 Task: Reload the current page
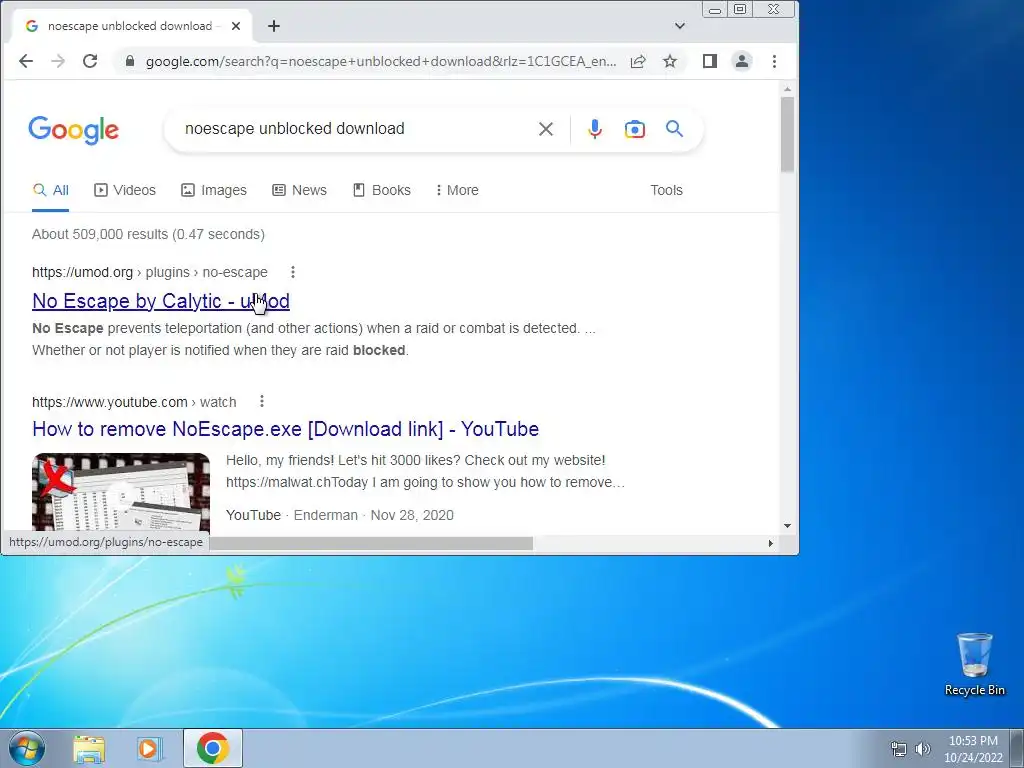coord(90,61)
